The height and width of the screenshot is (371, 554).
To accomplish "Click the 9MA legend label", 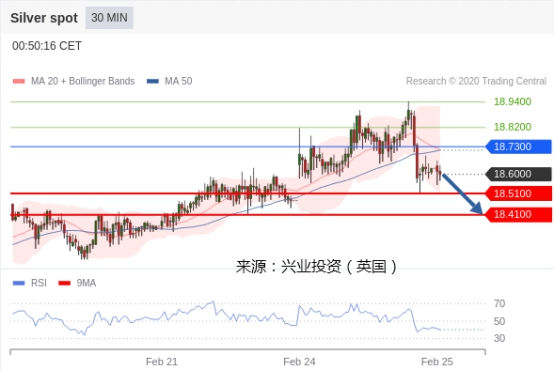I will click(x=86, y=283).
